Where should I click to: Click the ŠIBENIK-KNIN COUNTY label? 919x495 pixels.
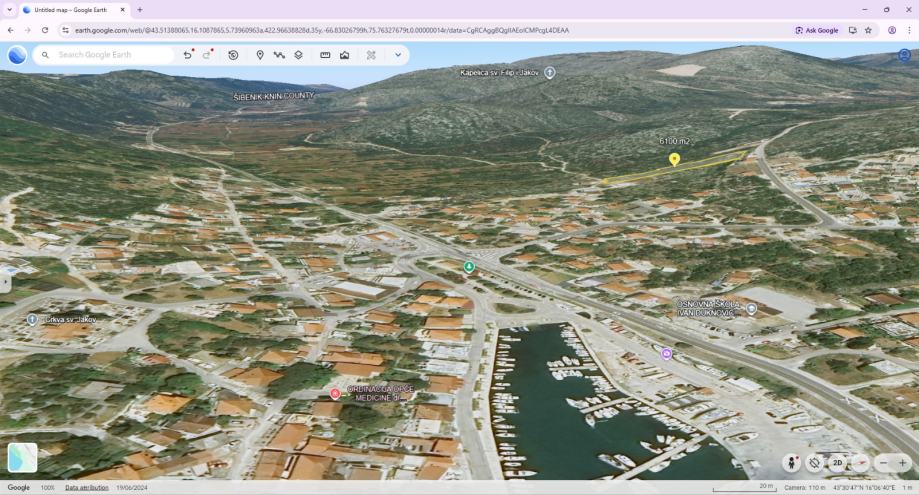click(274, 96)
